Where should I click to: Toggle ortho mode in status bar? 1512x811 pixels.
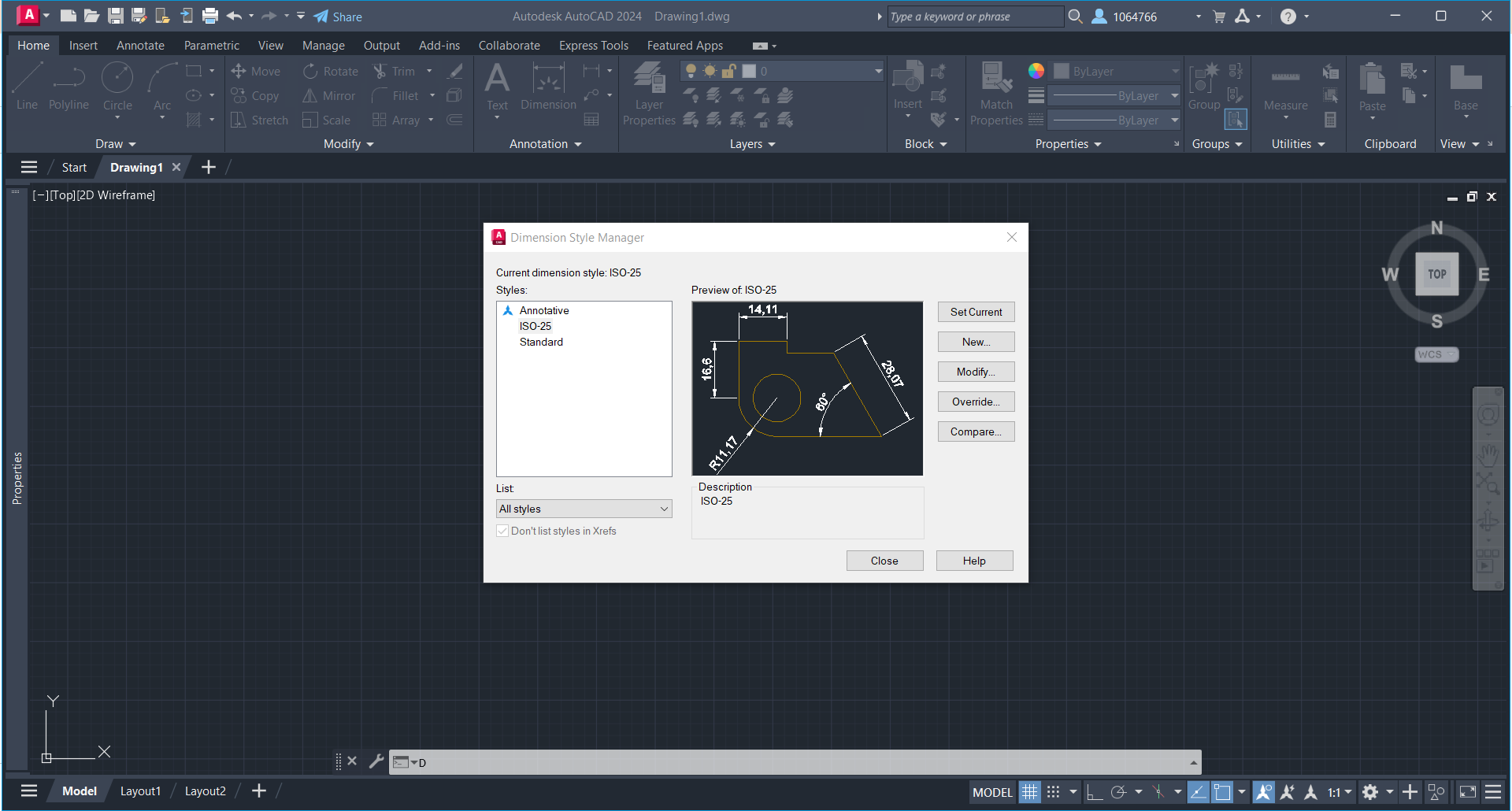(x=1094, y=792)
